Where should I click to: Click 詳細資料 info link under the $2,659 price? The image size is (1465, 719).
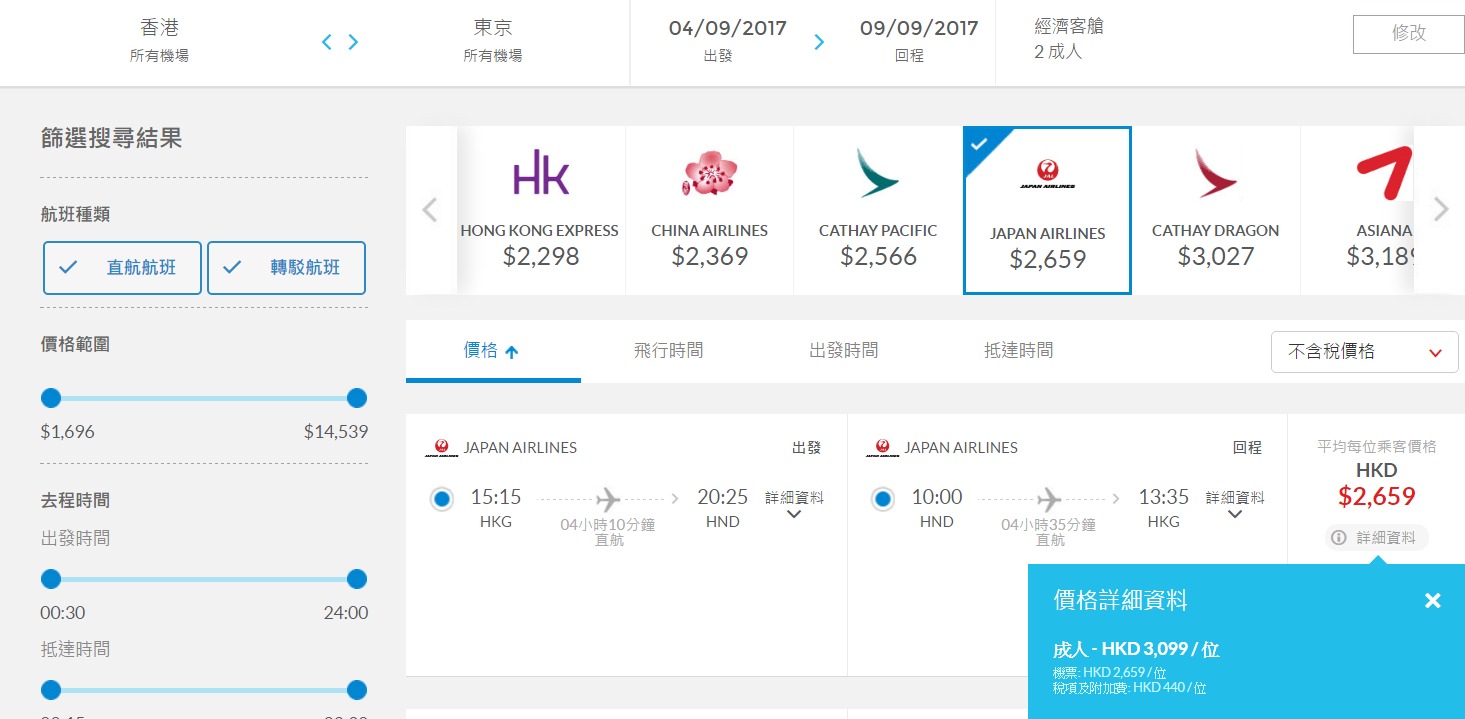tap(1377, 538)
